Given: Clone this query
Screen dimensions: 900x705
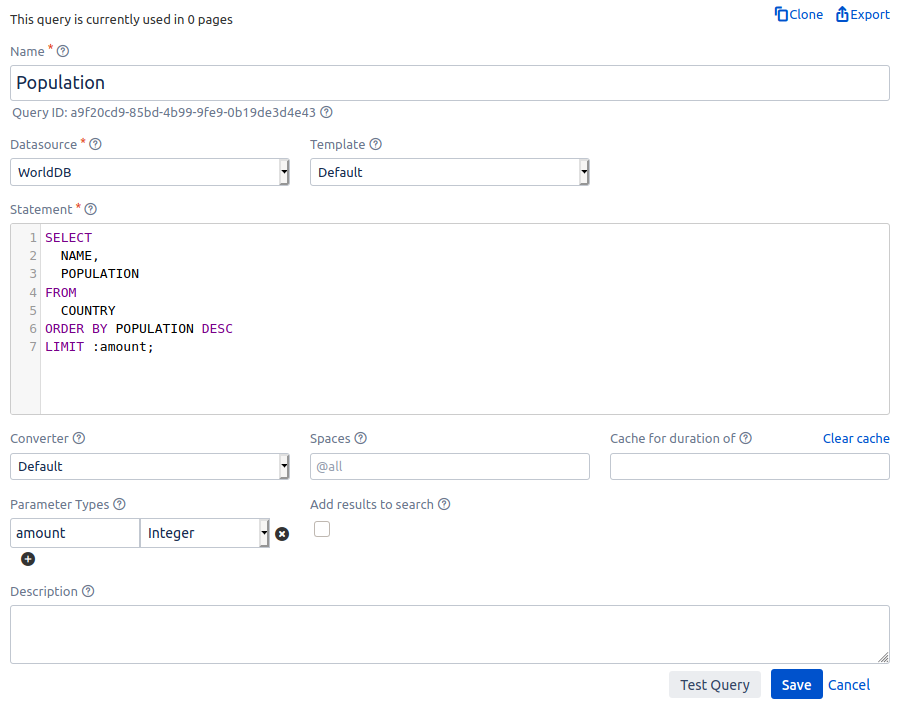Looking at the screenshot, I should pos(799,14).
